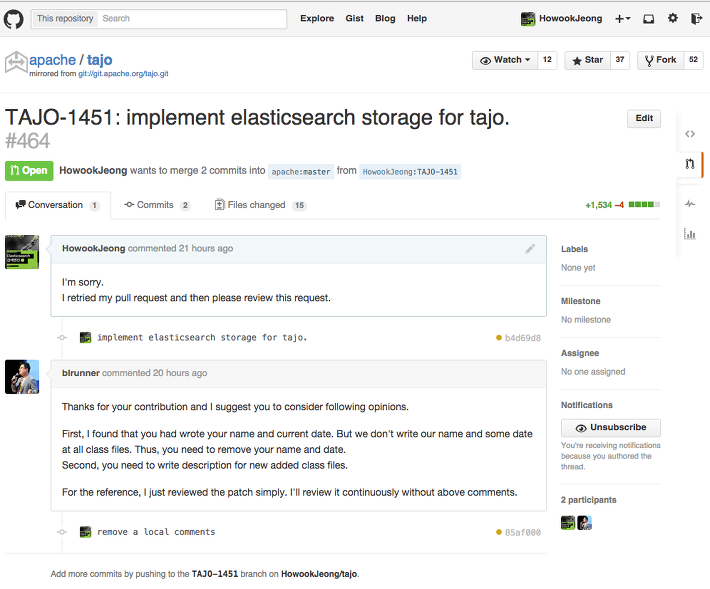Open commit 'implement elasticsearch storage for tajo.'

(202, 338)
